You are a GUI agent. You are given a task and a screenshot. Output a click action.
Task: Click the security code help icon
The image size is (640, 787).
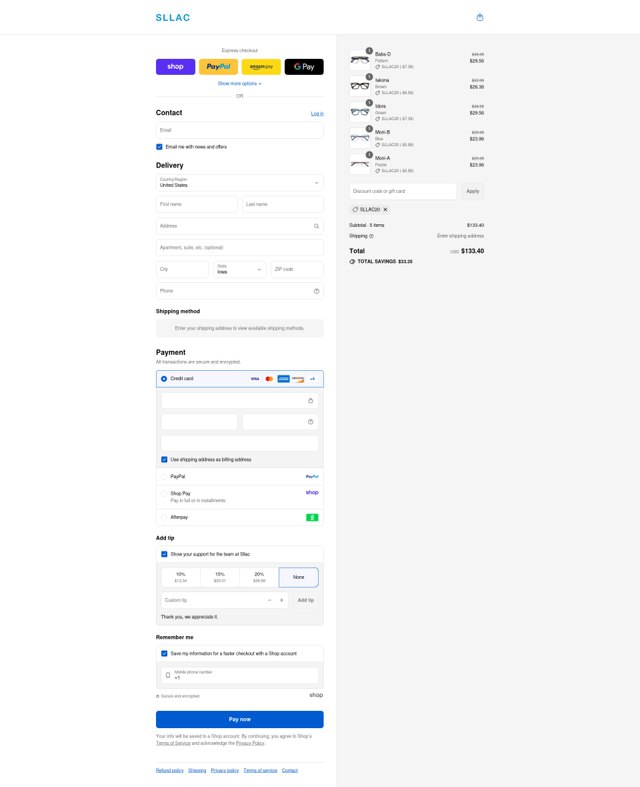click(x=310, y=422)
